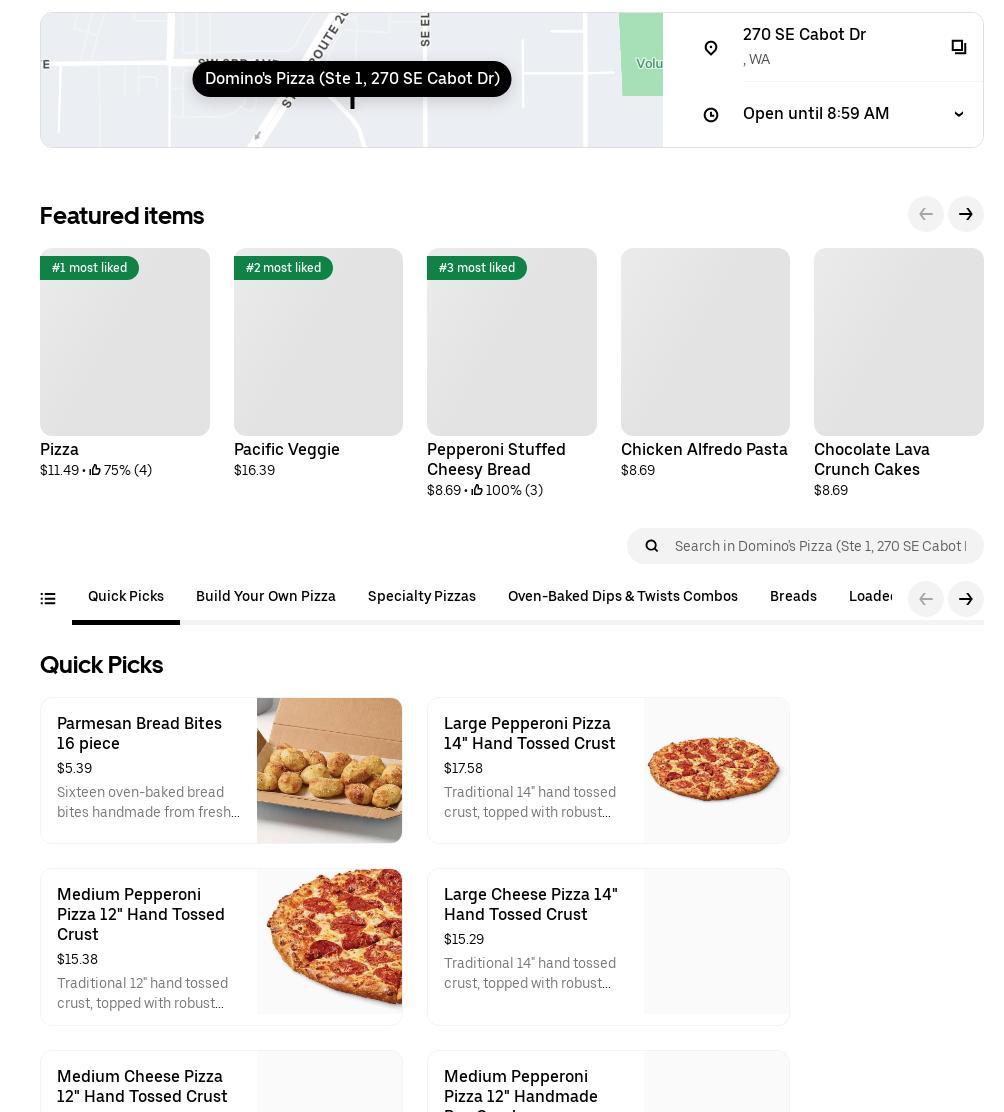Click the copy address icon
The height and width of the screenshot is (1112, 1004).
click(x=958, y=47)
